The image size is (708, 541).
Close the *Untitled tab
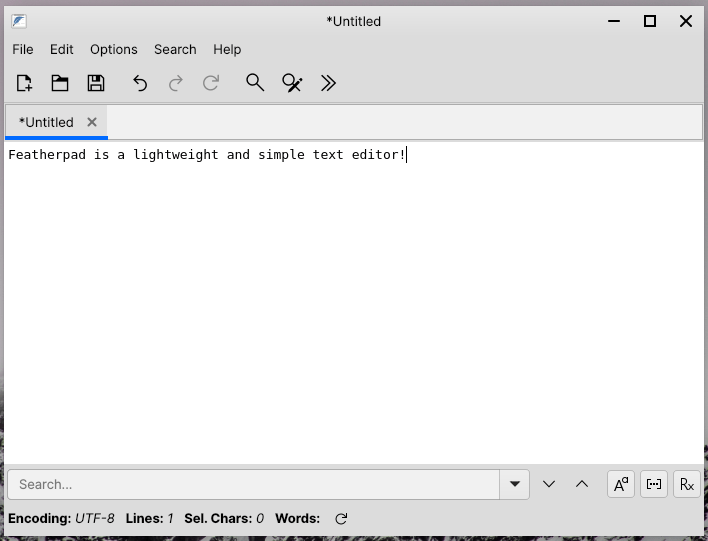pyautogui.click(x=92, y=122)
